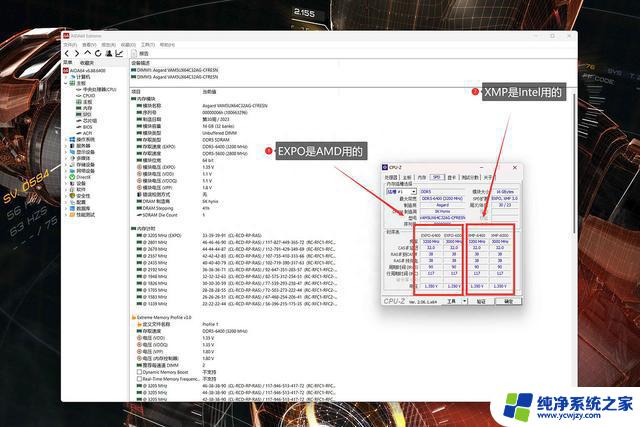
Task: Select the 主板 sub-item below CPUID
Action: coord(84,102)
